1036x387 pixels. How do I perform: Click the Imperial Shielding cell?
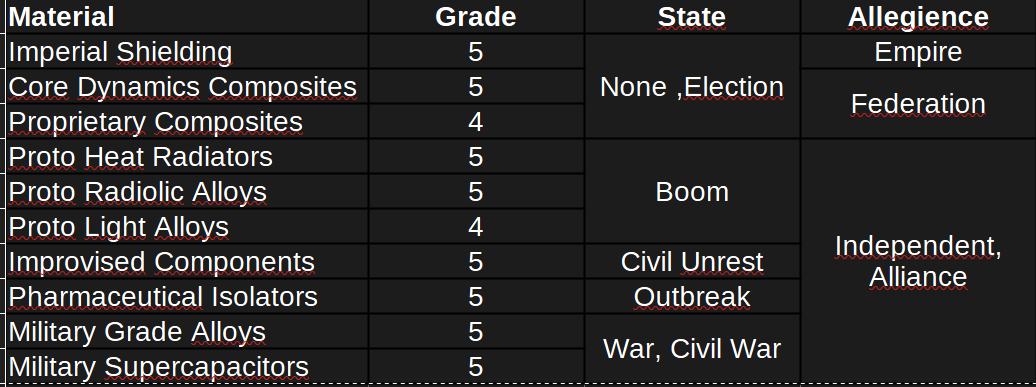pos(187,52)
